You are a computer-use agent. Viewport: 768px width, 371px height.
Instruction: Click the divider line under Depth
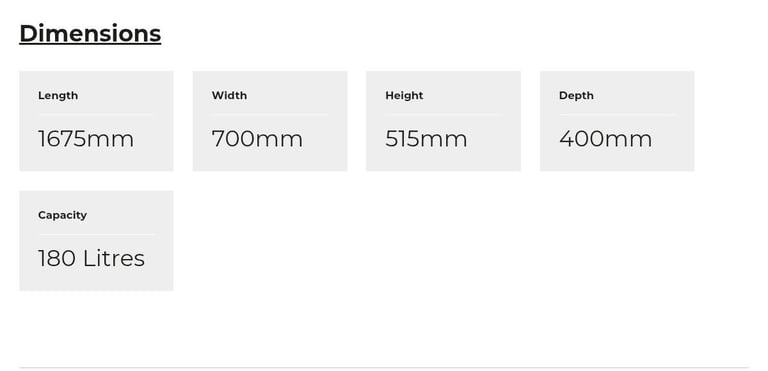pyautogui.click(x=617, y=115)
